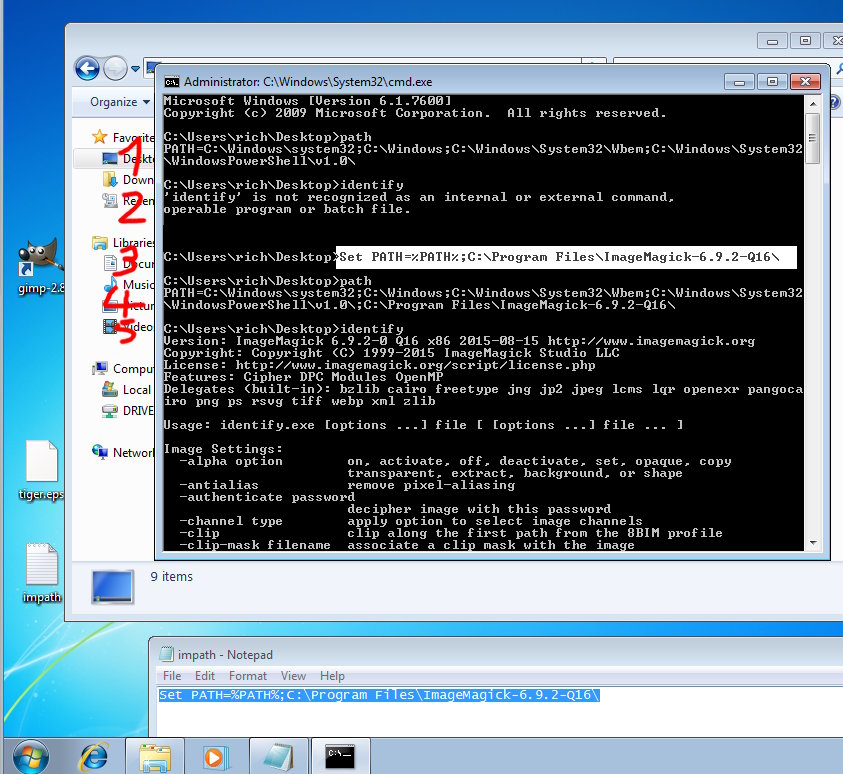Open Downloads folder icon in sidebar

tap(110, 179)
